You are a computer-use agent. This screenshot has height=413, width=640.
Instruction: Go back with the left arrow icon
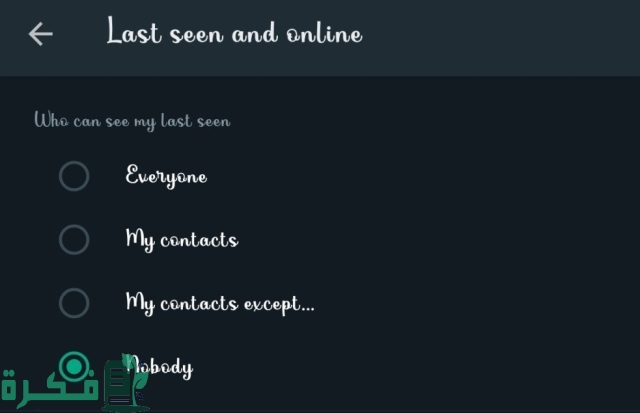click(x=40, y=33)
